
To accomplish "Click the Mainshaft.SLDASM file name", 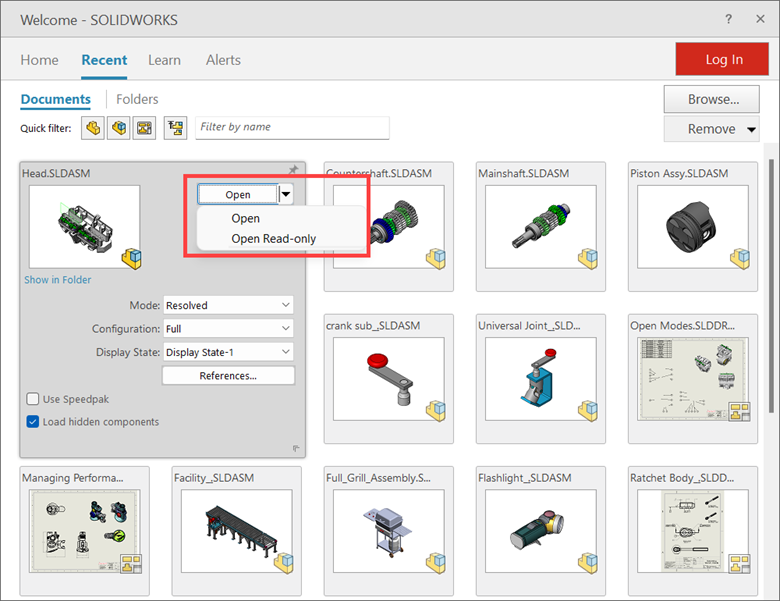I will click(523, 174).
